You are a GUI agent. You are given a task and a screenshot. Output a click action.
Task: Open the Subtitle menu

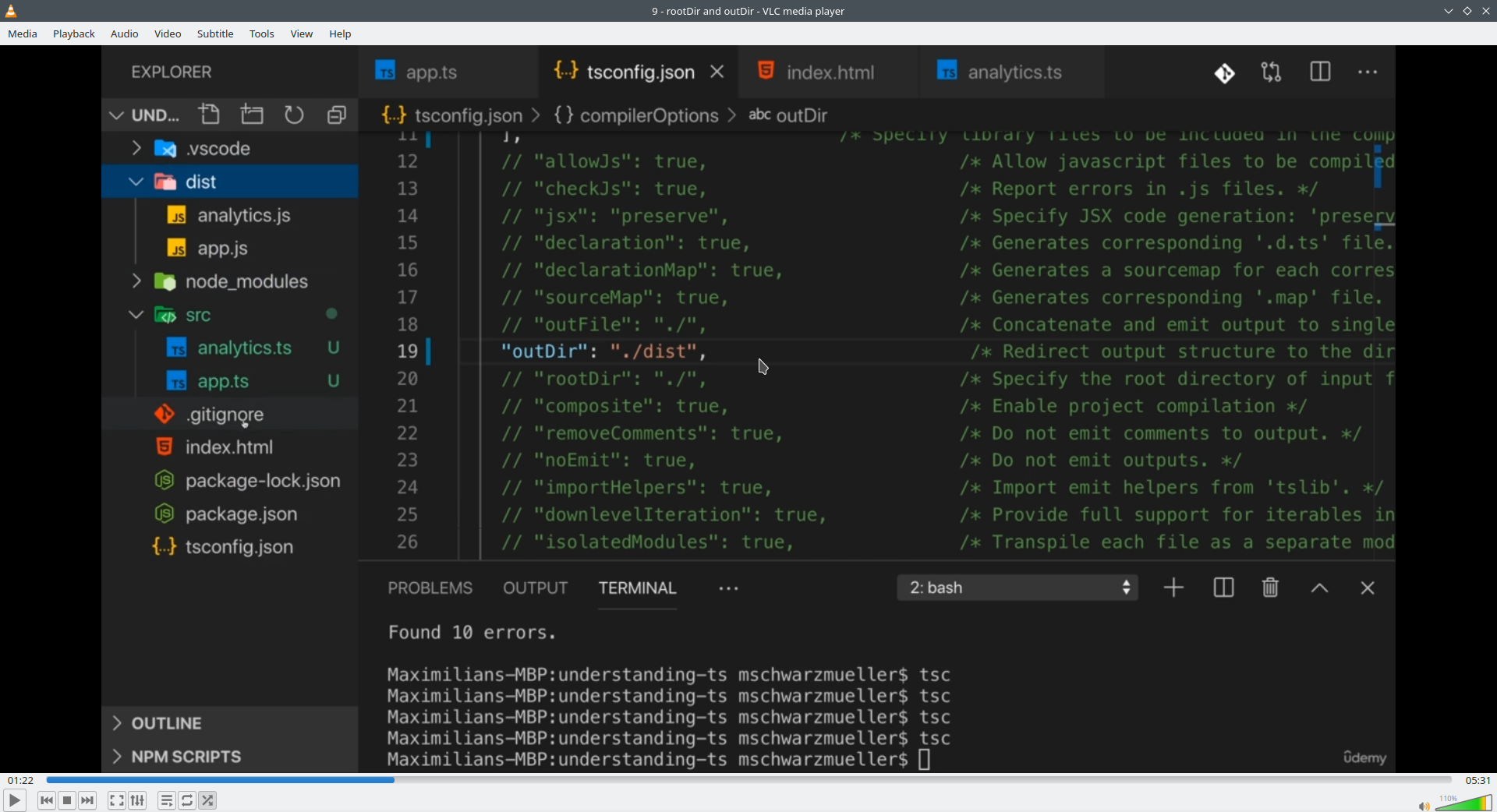[x=215, y=34]
